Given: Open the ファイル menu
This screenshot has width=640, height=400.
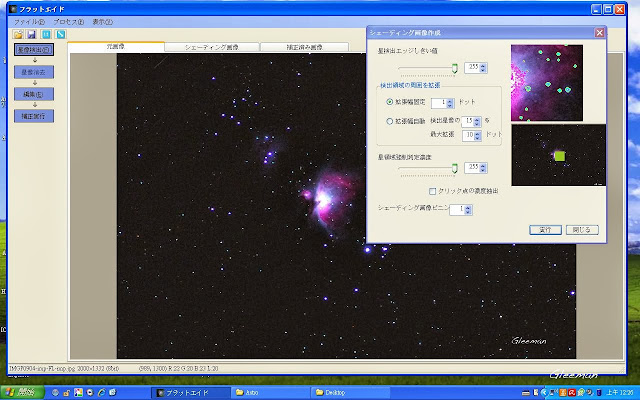Looking at the screenshot, I should 29,22.
